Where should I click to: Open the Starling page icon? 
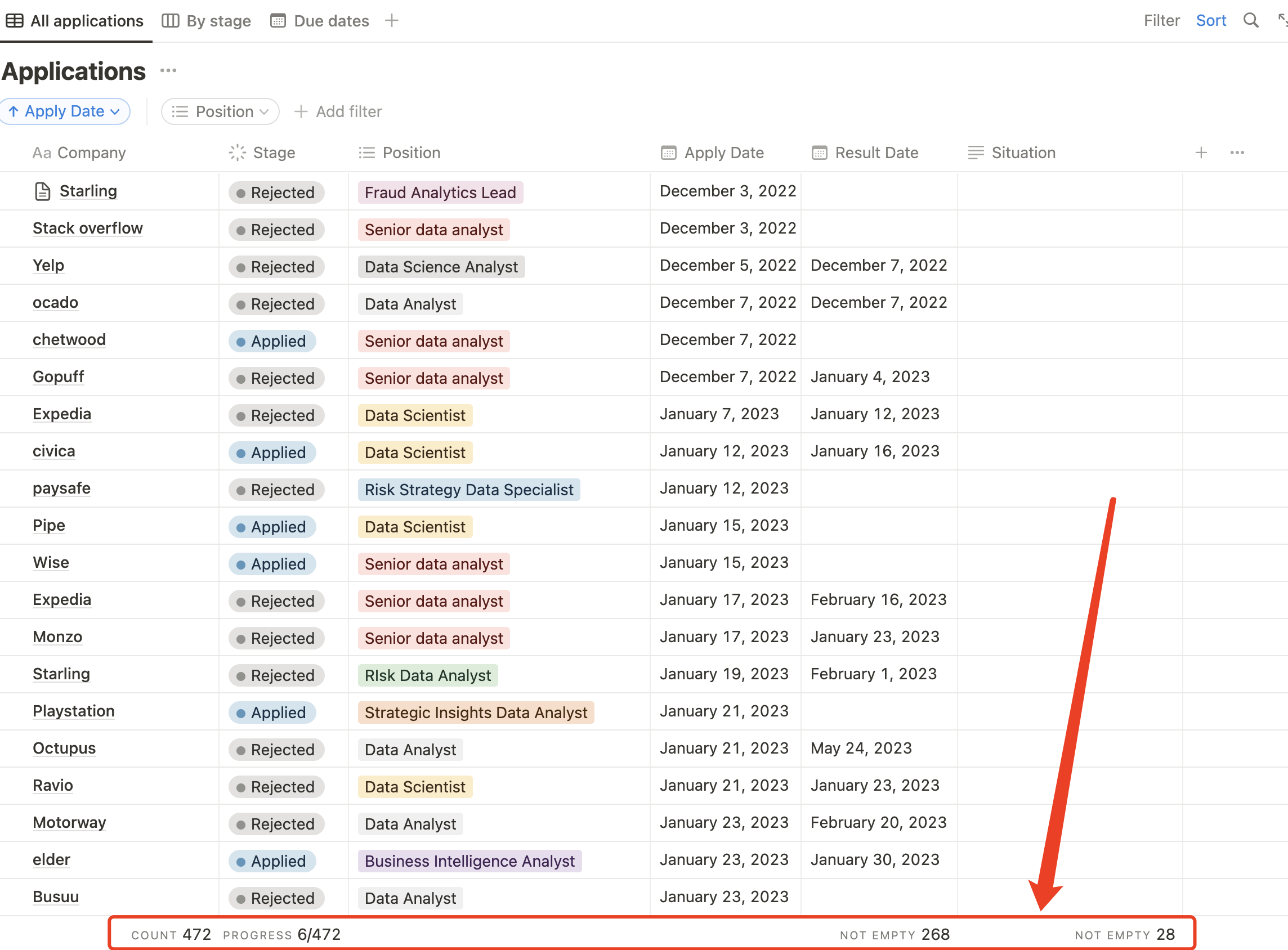coord(42,191)
